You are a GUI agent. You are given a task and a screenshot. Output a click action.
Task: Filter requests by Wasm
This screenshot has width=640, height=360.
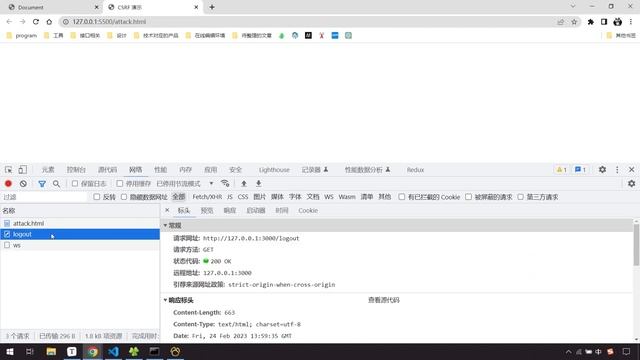tap(347, 197)
